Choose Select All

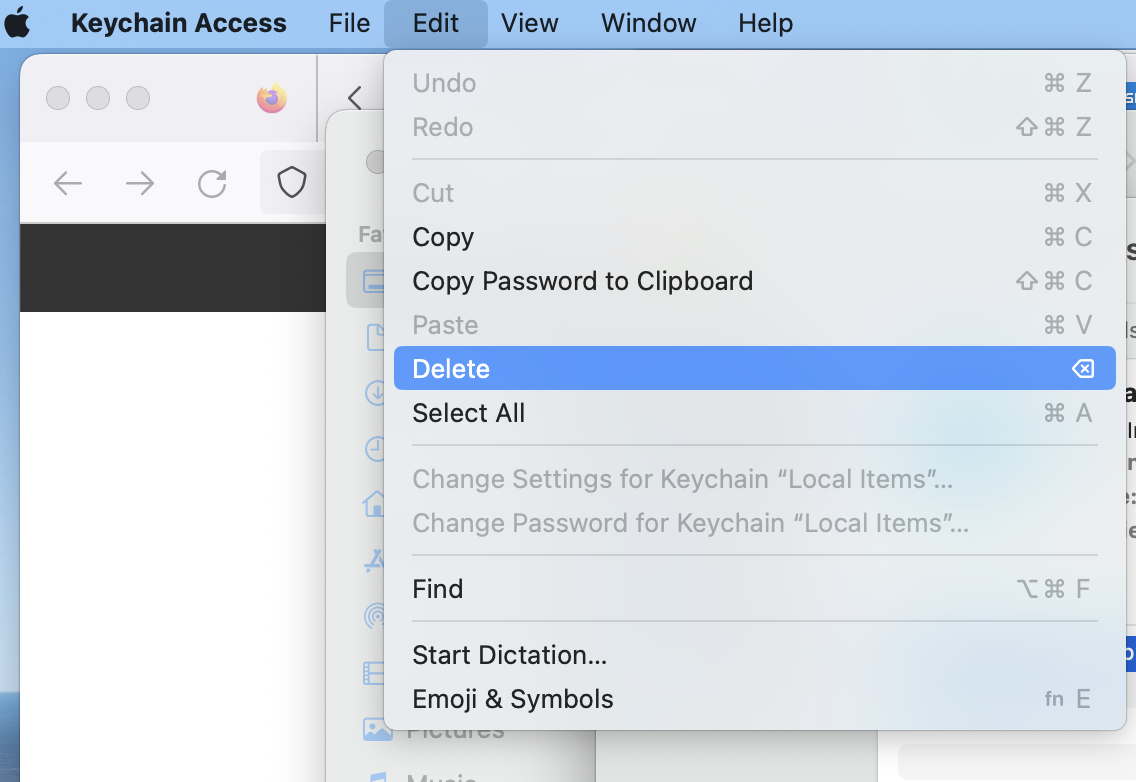tap(468, 412)
